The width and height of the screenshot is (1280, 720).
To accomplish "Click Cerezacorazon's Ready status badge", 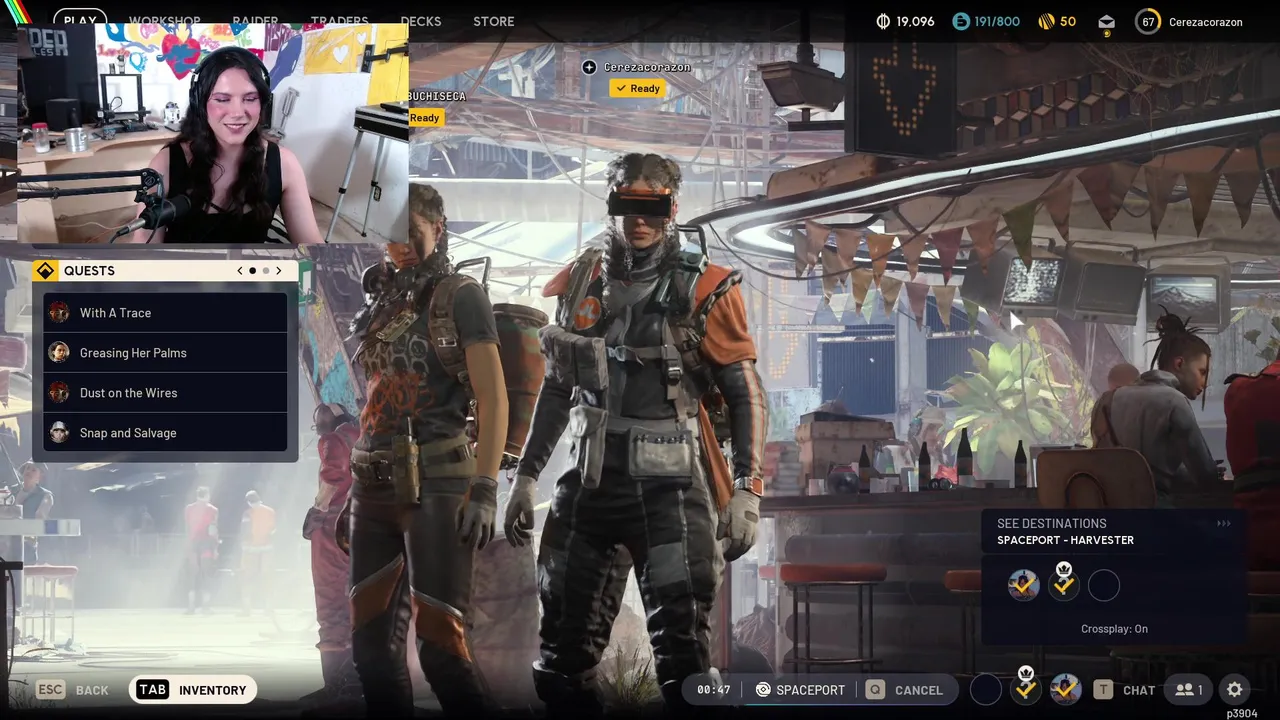I will [x=638, y=88].
